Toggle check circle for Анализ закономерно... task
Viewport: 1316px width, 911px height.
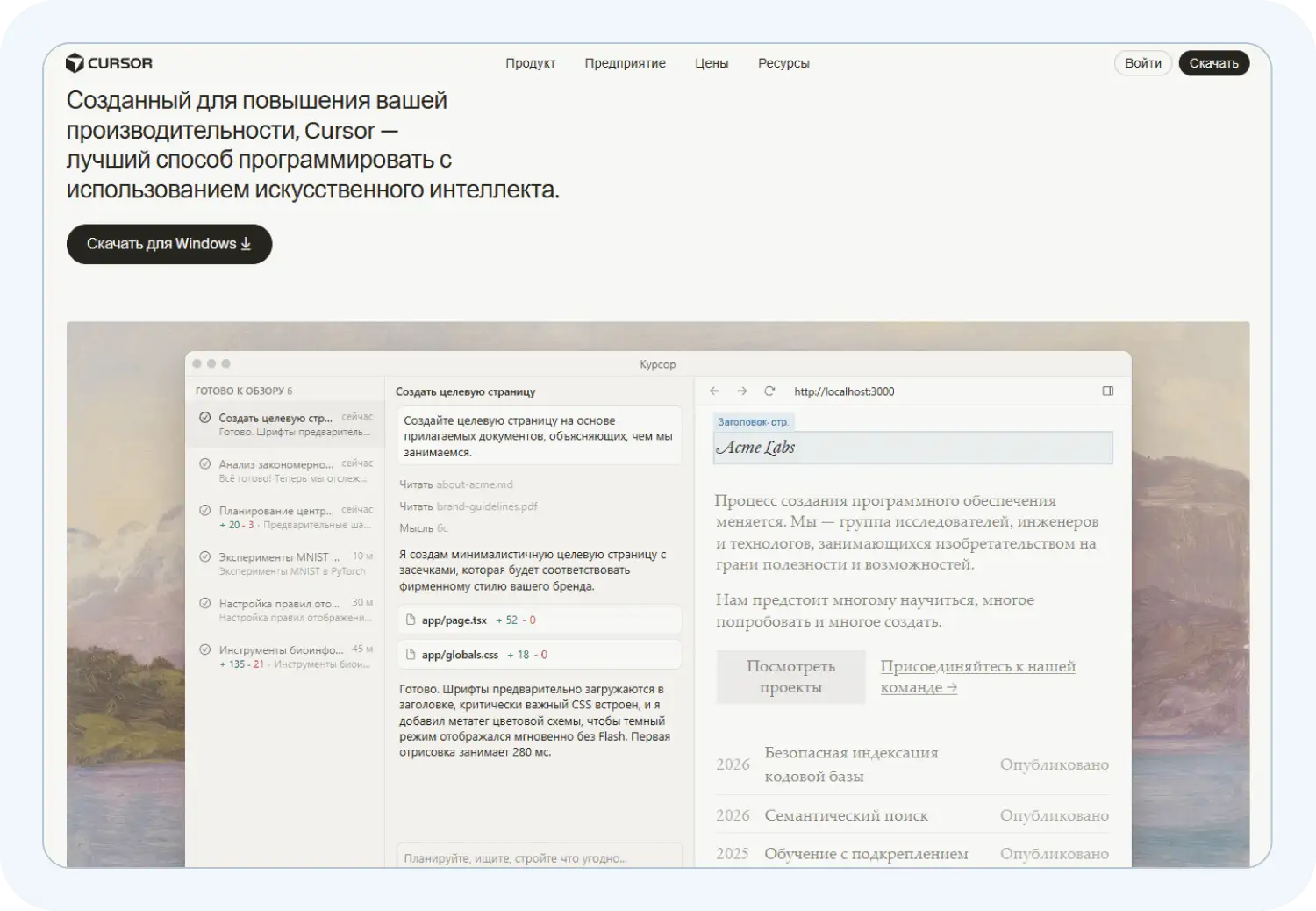tap(204, 464)
